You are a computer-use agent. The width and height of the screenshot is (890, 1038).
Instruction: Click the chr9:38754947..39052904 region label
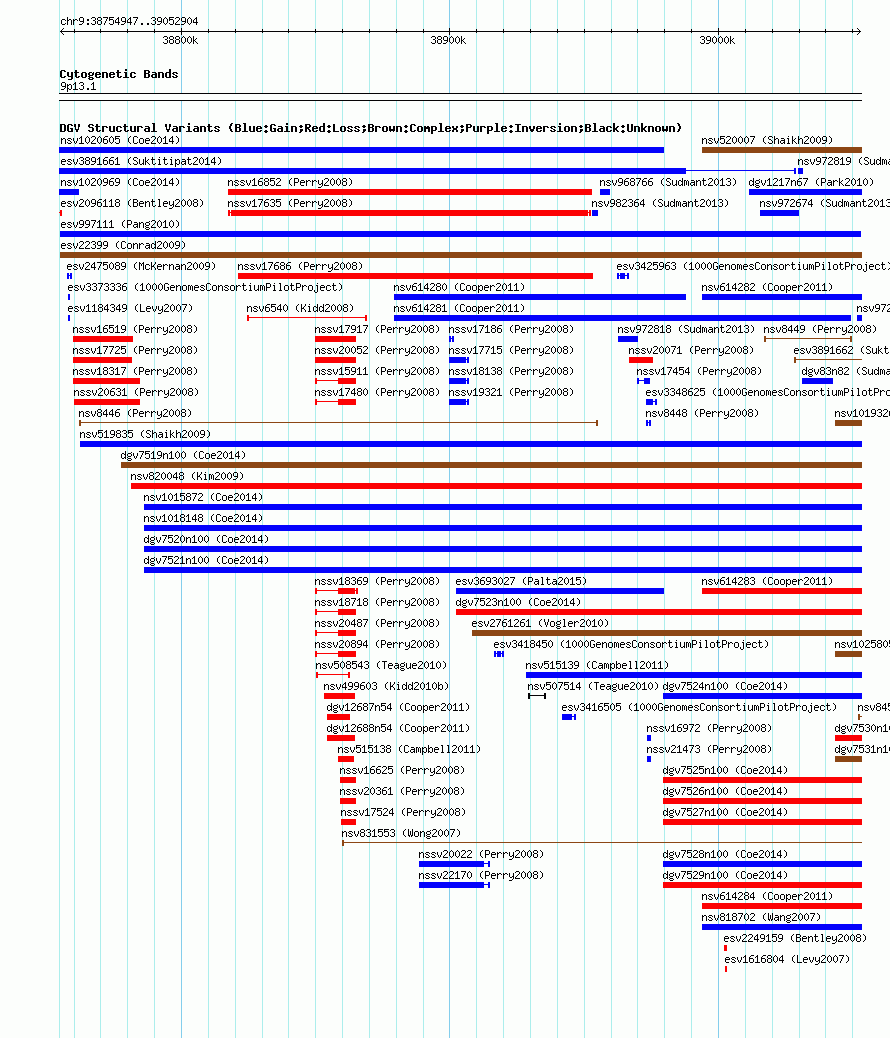click(129, 21)
